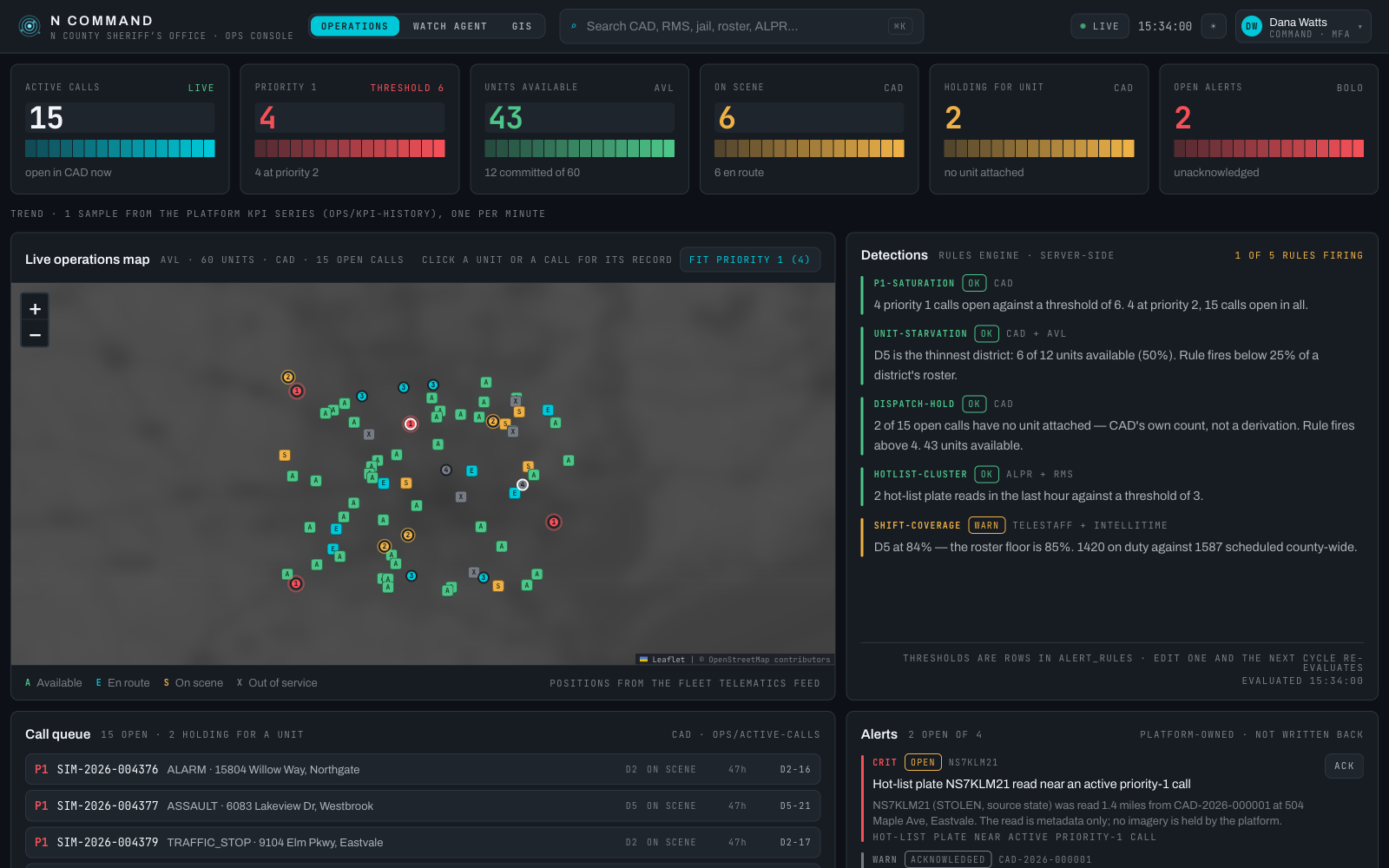Click the WARN badge on SHIFT-COVERAGE

pyautogui.click(x=986, y=525)
